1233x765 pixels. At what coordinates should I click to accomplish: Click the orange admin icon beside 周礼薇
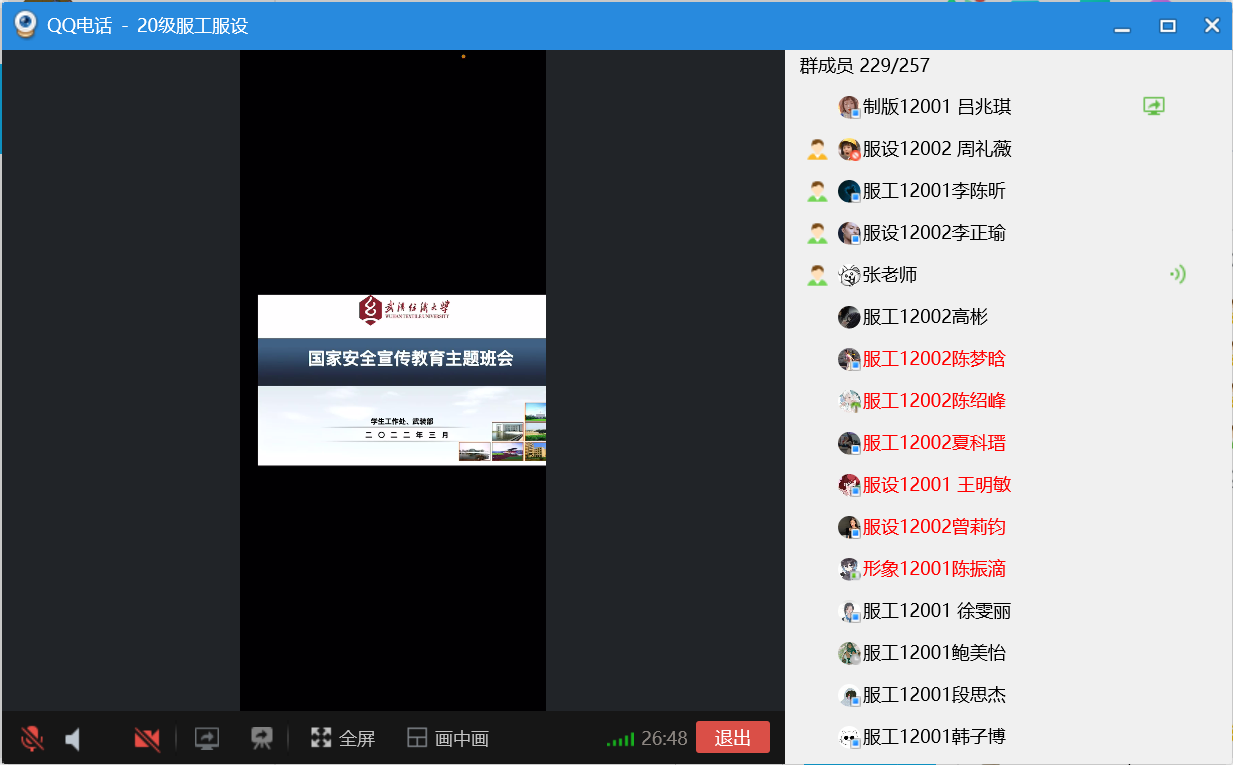[x=817, y=149]
